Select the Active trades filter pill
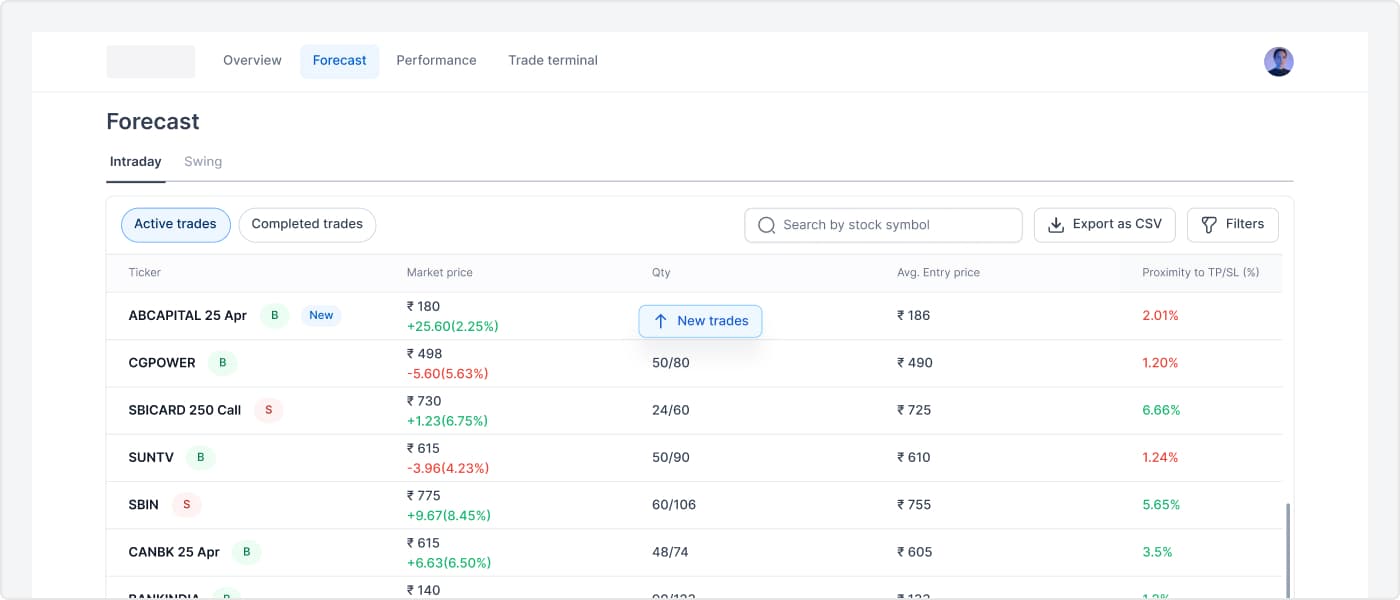The image size is (1400, 600). [x=176, y=225]
